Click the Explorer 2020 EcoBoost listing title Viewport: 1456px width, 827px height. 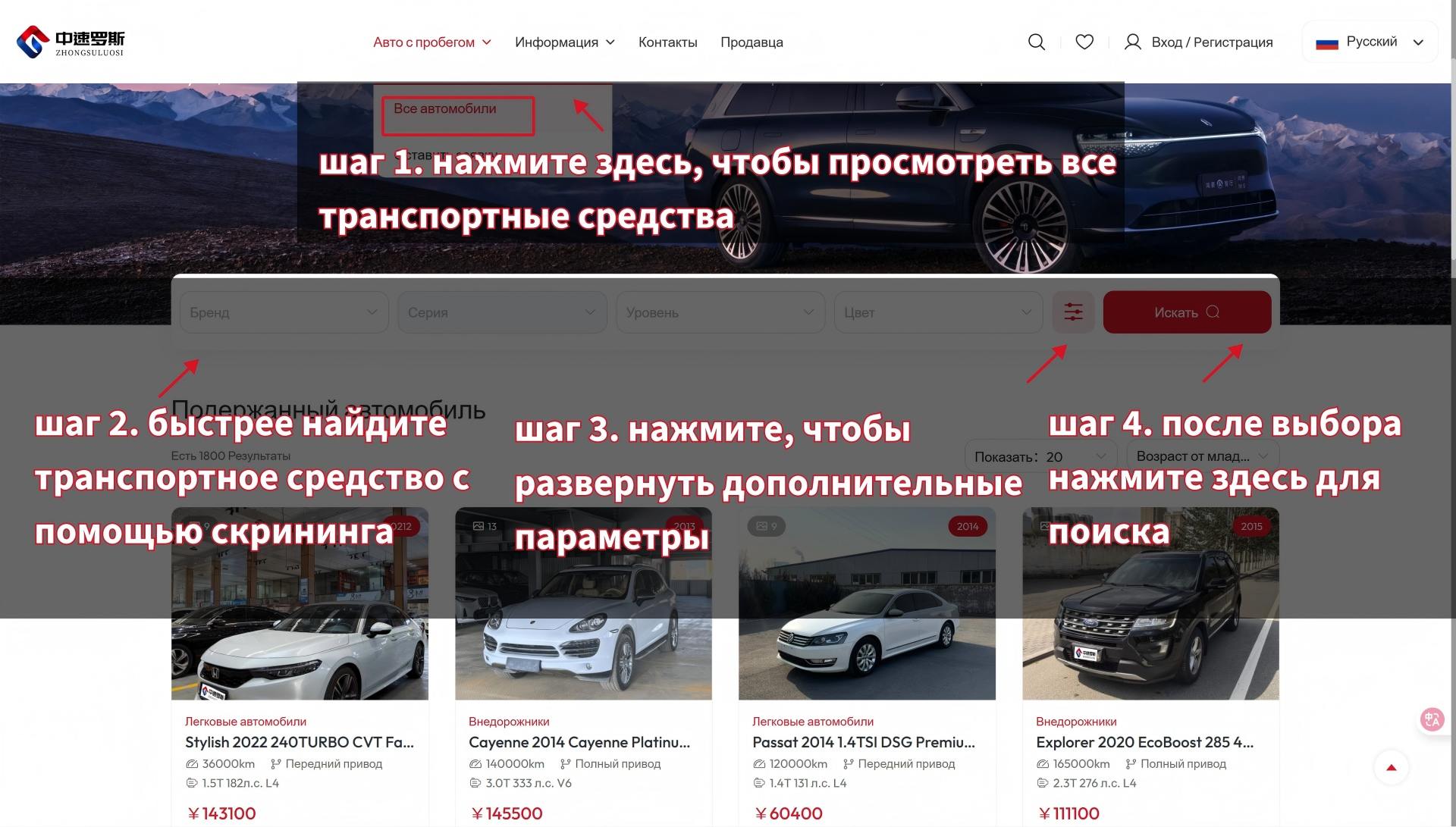[1144, 742]
